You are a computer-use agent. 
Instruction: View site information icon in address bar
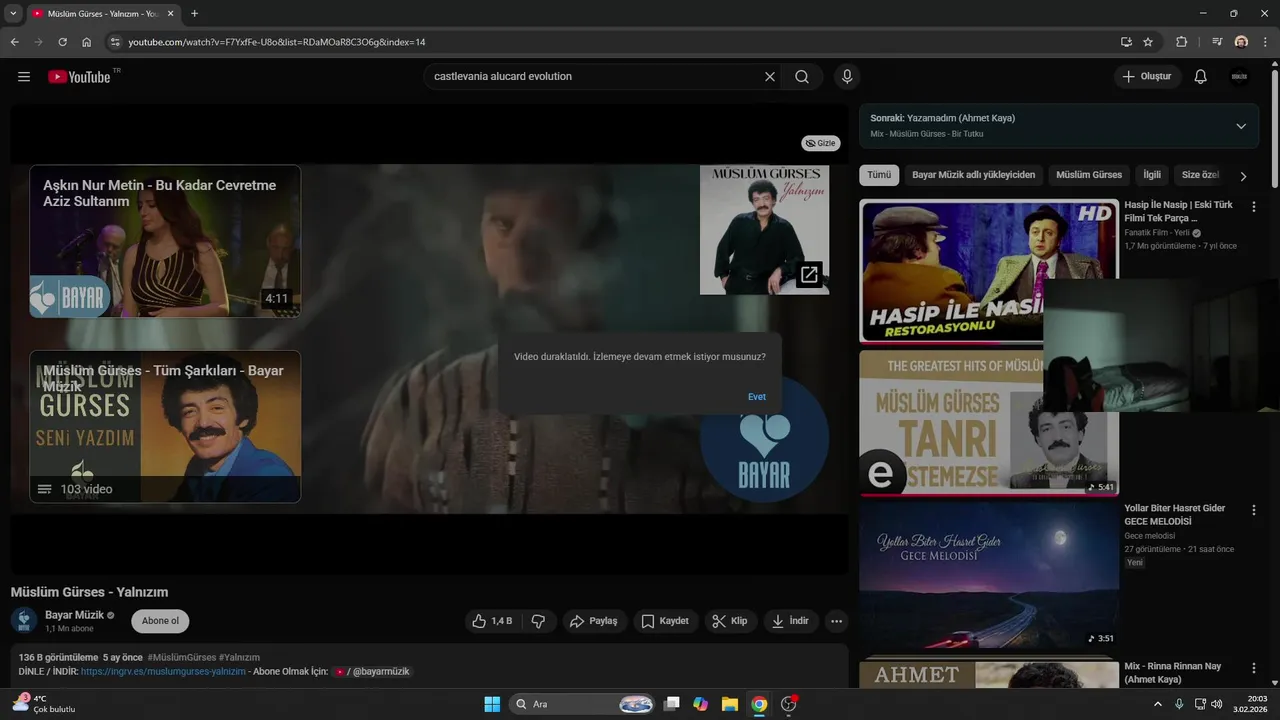tap(115, 42)
